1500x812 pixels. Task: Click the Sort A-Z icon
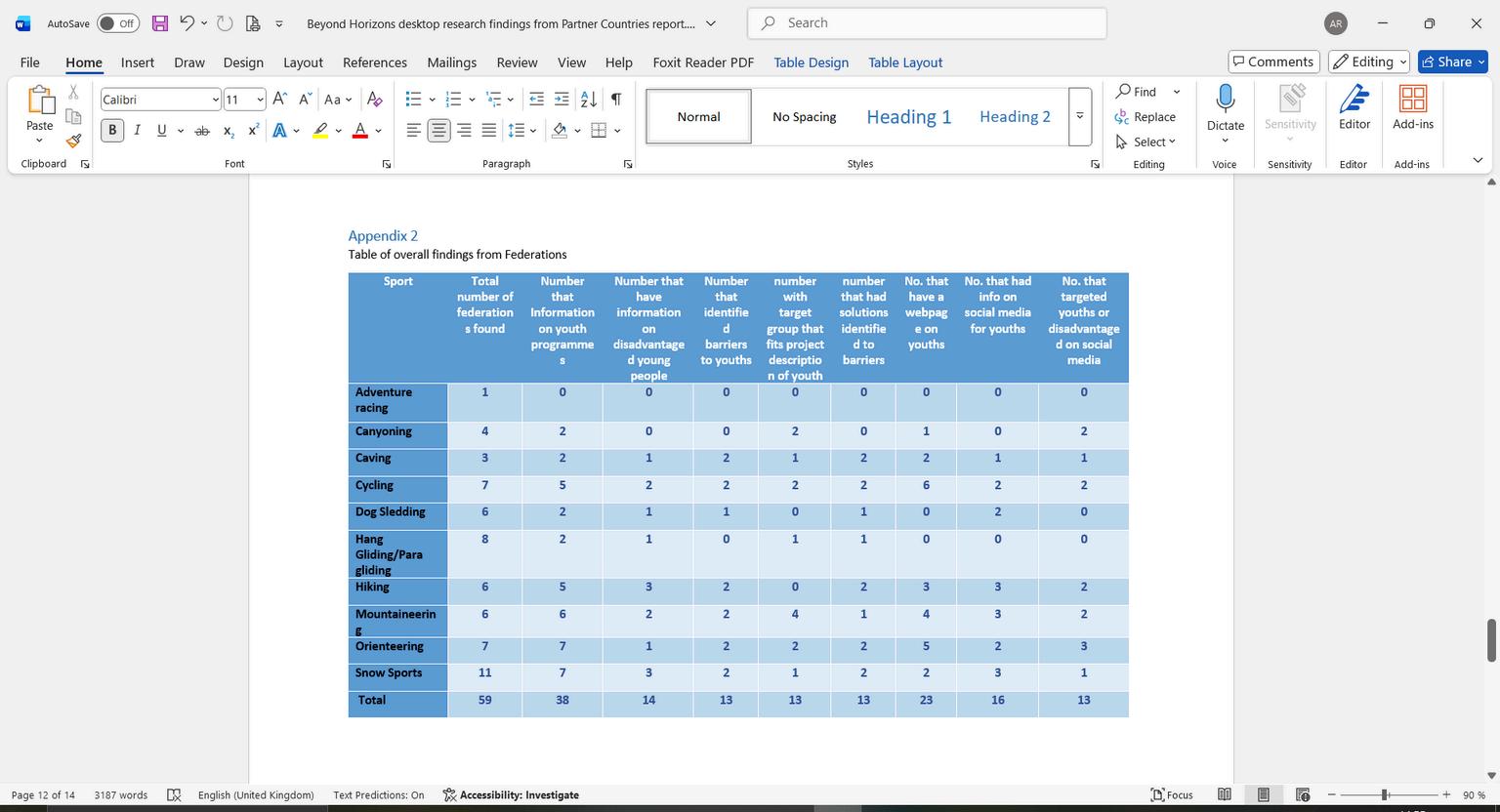589,99
